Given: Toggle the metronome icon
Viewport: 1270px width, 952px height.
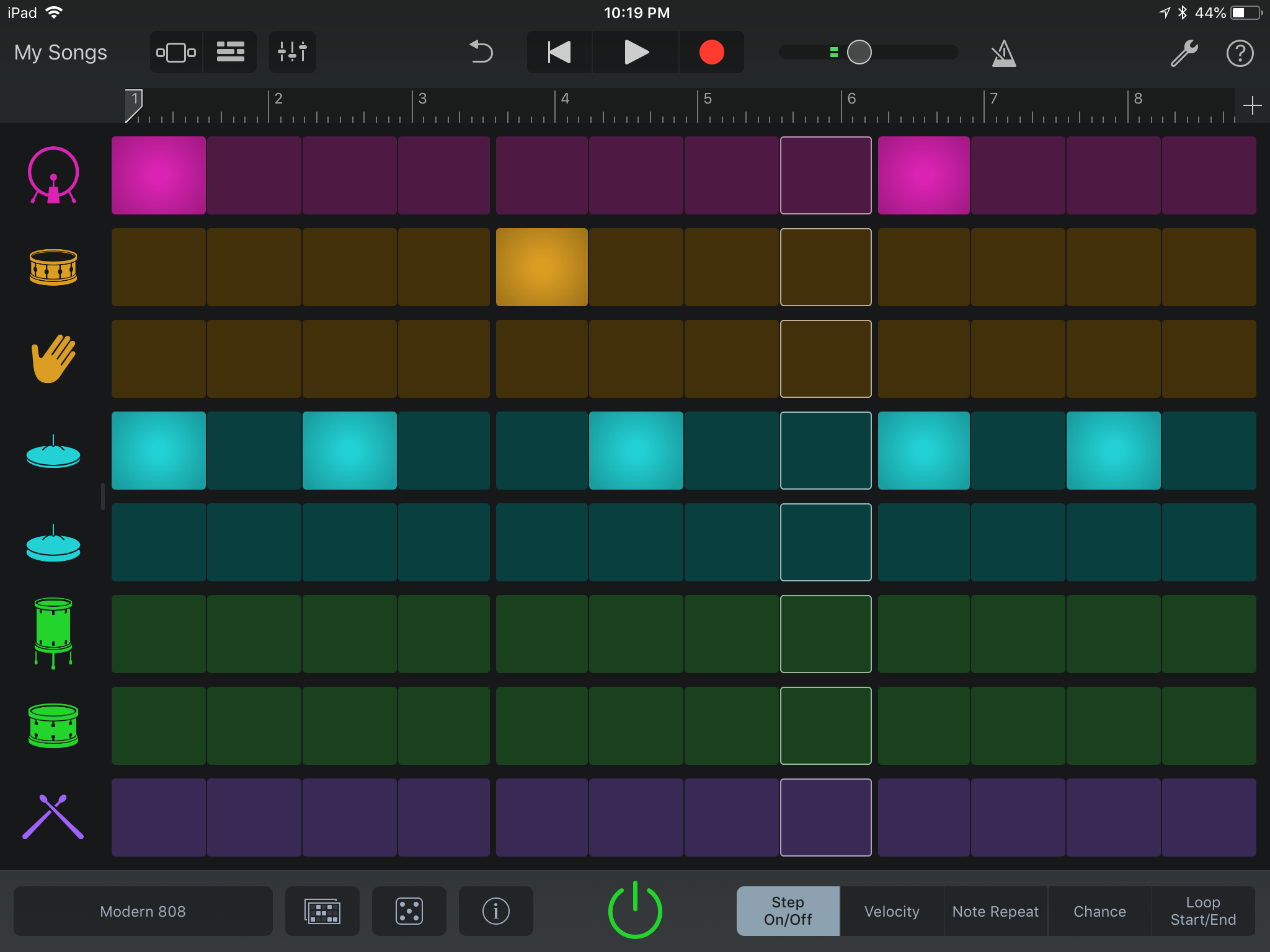Looking at the screenshot, I should click(x=1003, y=53).
